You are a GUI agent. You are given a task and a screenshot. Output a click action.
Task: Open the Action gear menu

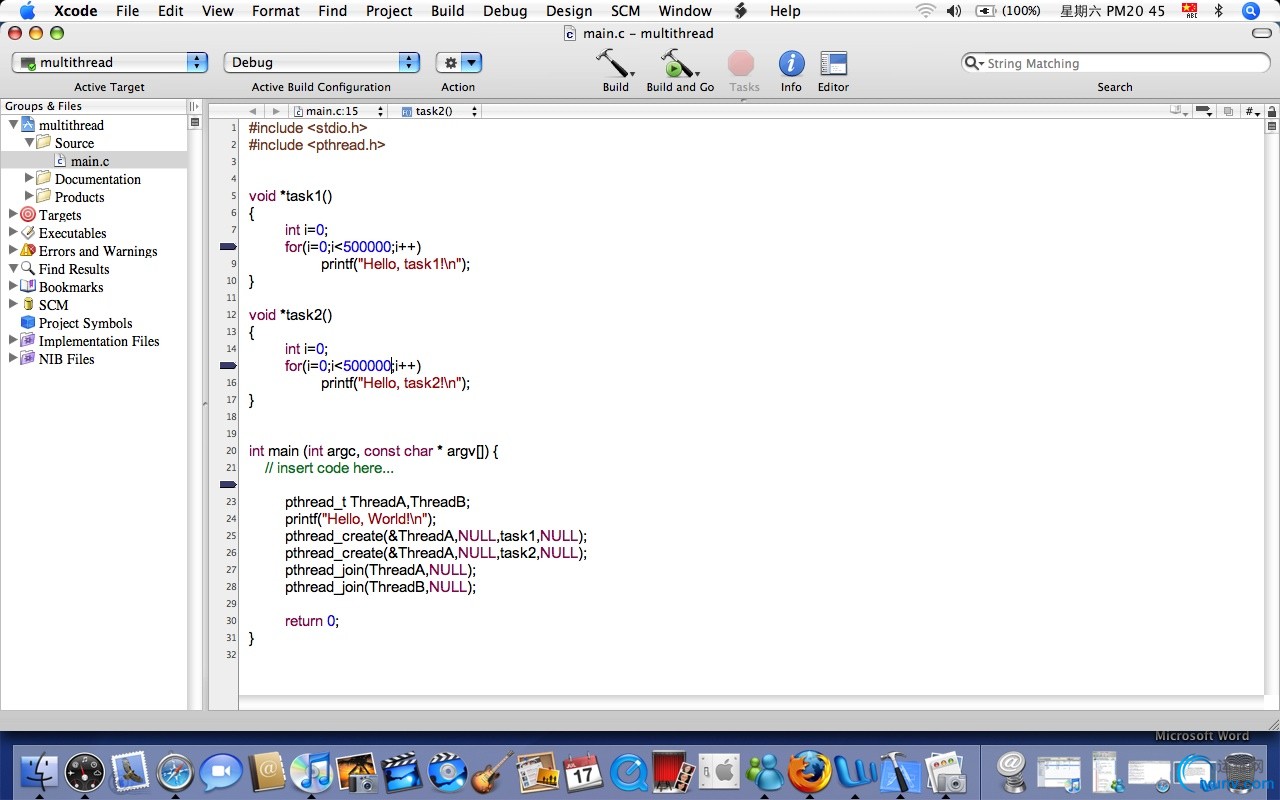pyautogui.click(x=459, y=62)
